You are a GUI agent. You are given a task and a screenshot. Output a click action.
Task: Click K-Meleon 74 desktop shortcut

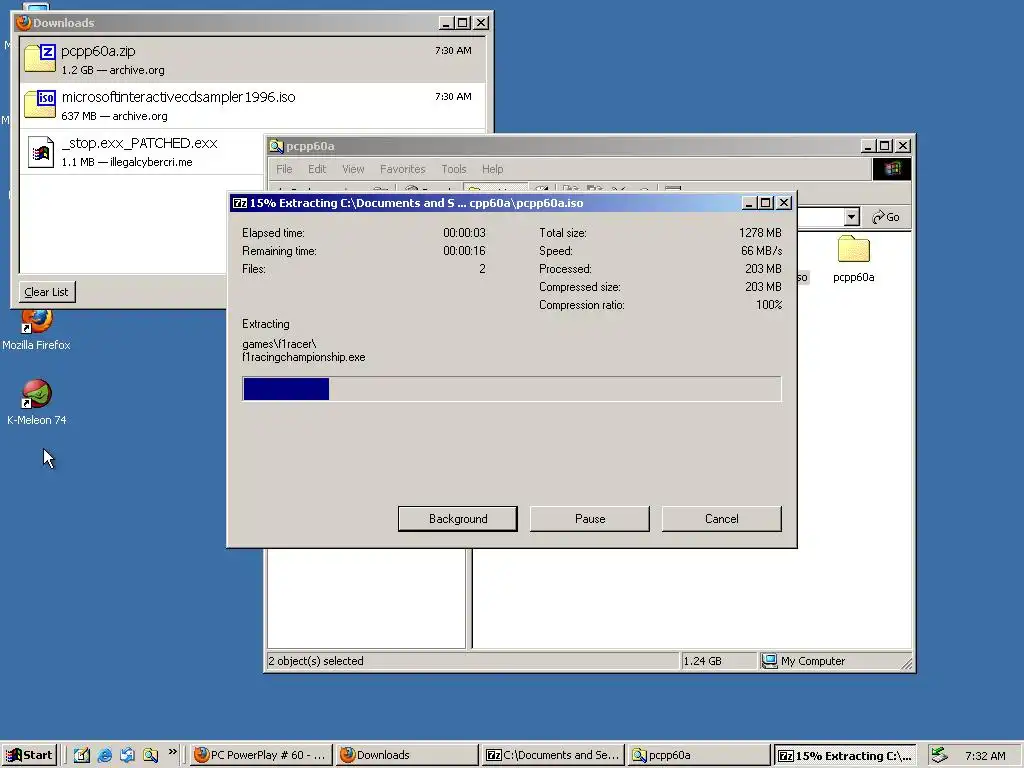pos(37,403)
